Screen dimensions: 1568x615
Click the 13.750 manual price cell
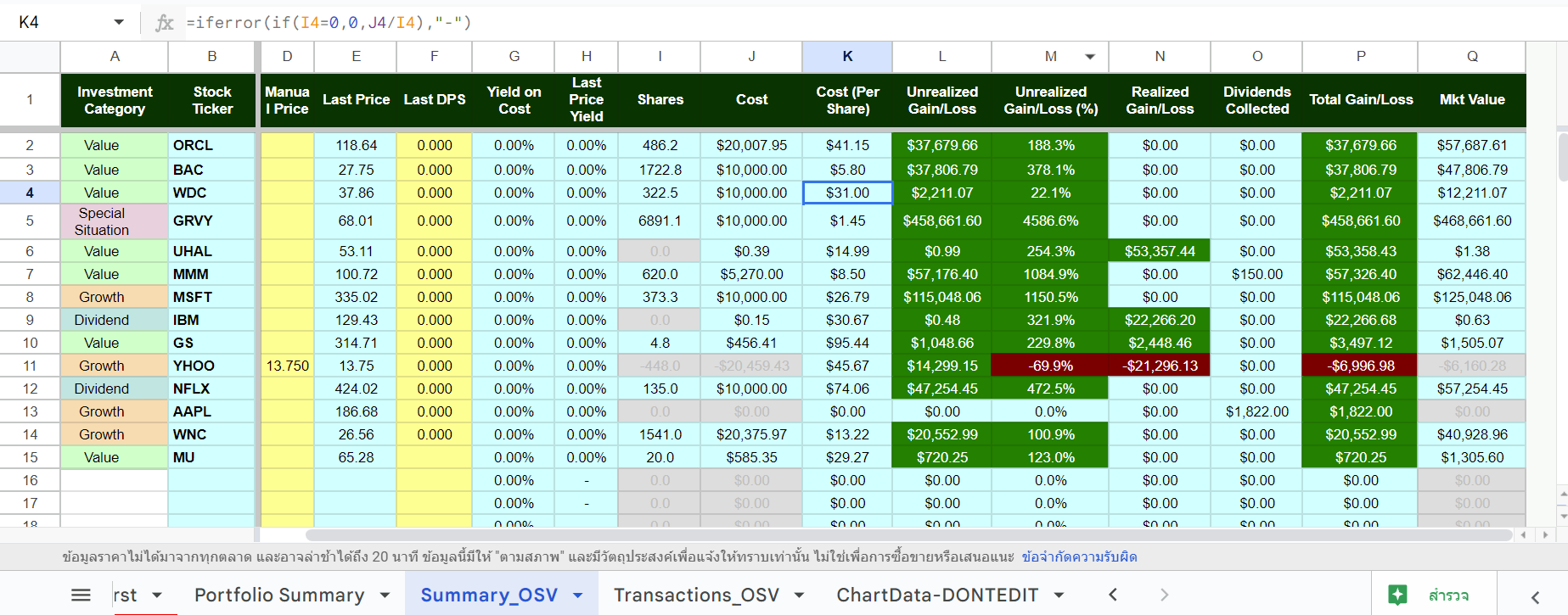(x=287, y=366)
